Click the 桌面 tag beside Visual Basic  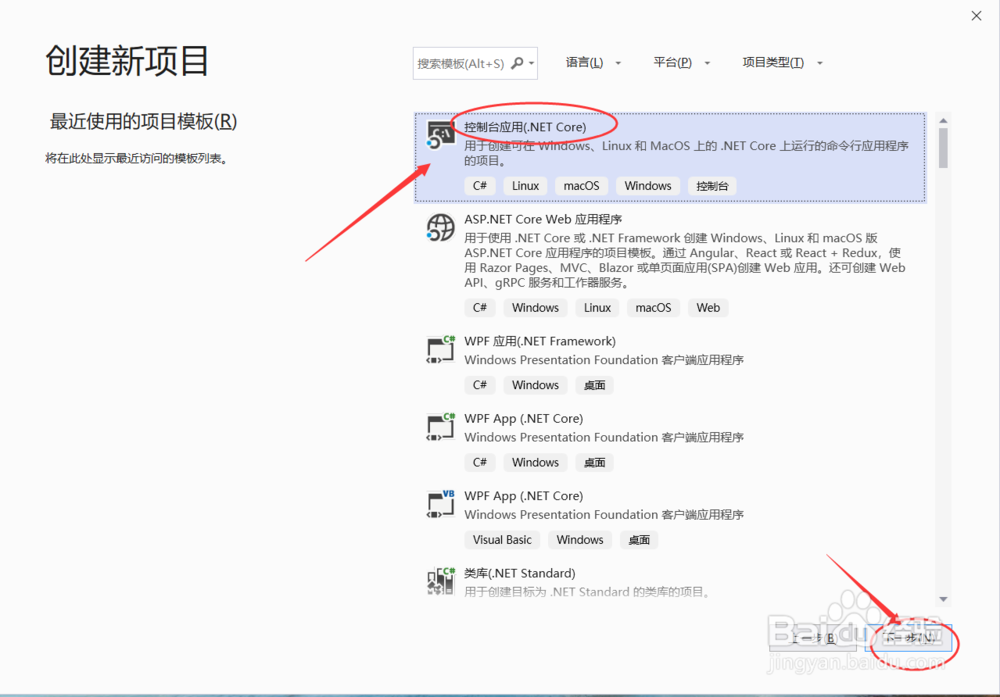point(639,540)
